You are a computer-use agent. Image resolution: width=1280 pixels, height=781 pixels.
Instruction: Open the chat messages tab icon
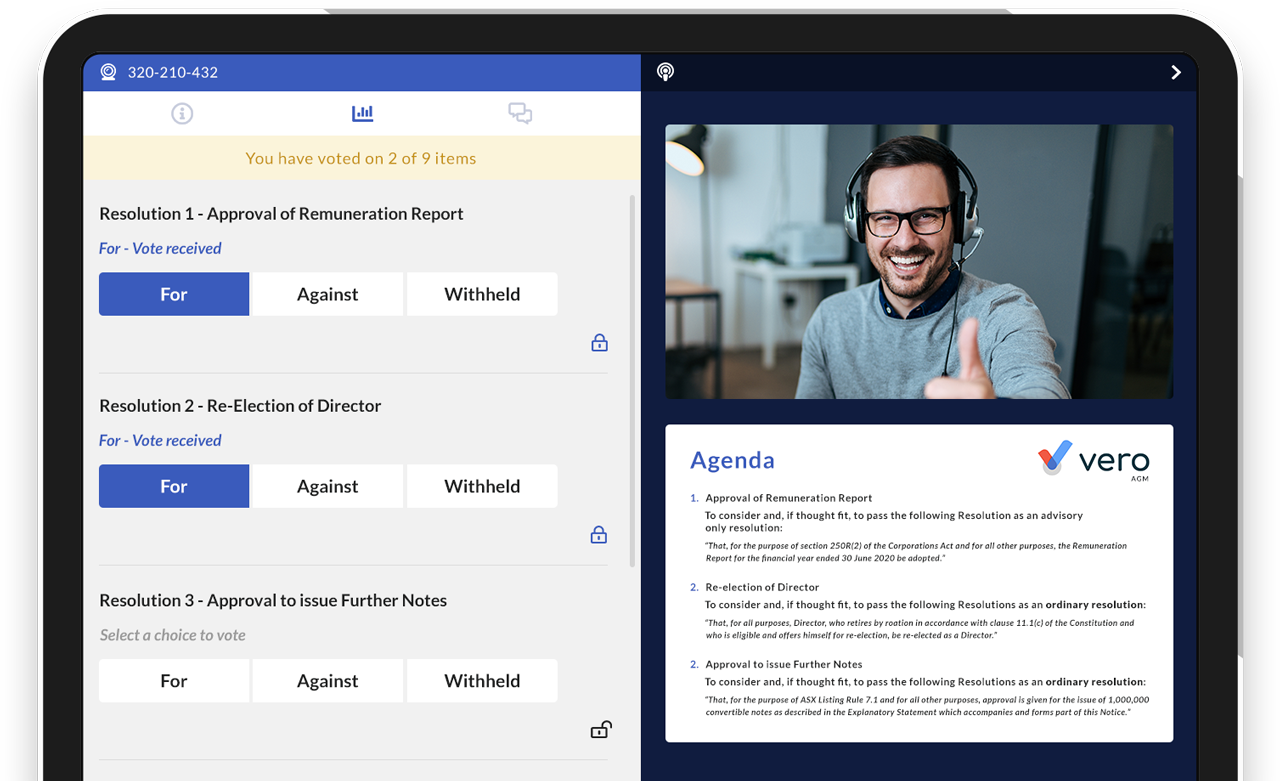point(520,114)
